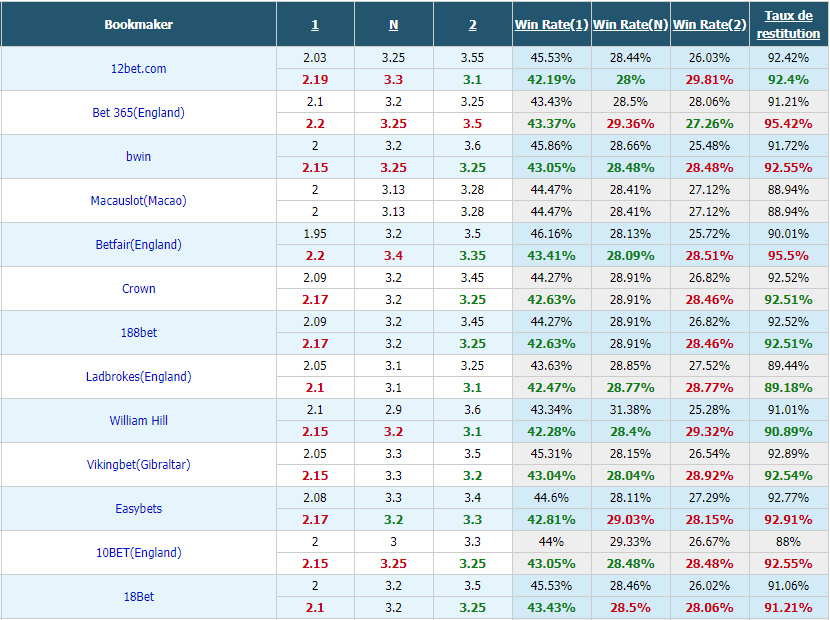Sort by the column 2 header

tap(473, 25)
